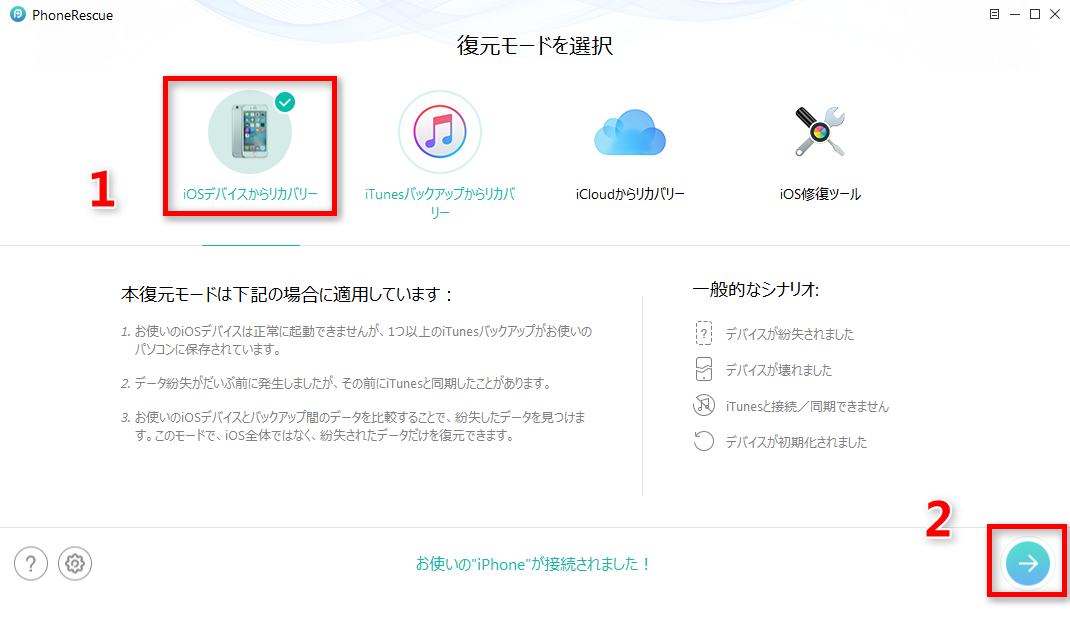Click the 本復元モードは下記の場合に適用しています heading
Viewport: 1070px width, 625px height.
287,294
